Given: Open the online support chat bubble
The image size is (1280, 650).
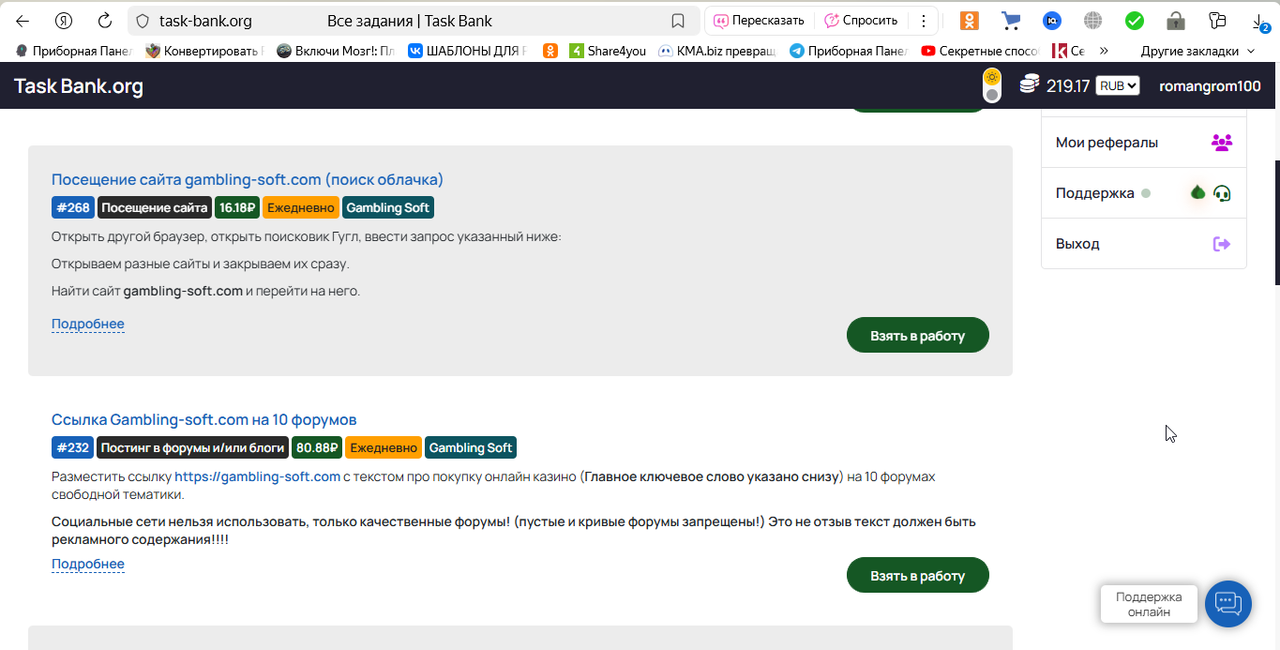Looking at the screenshot, I should [1228, 603].
